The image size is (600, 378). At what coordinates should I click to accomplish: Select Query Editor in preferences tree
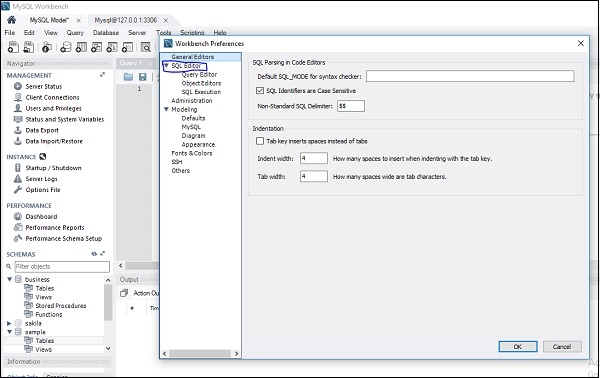(x=199, y=75)
